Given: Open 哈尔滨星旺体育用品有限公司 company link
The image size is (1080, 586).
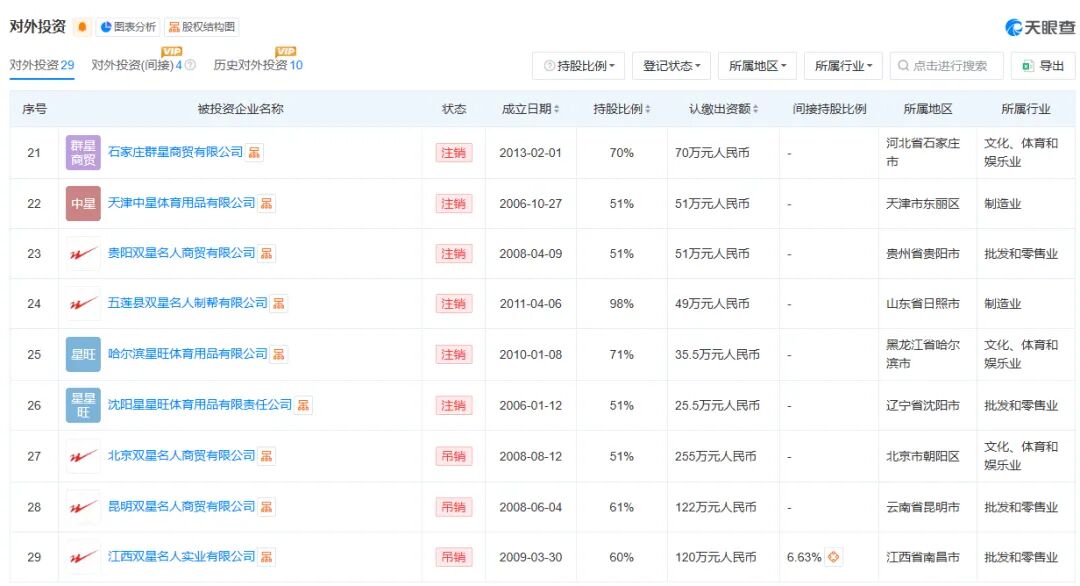Looking at the screenshot, I should (188, 354).
